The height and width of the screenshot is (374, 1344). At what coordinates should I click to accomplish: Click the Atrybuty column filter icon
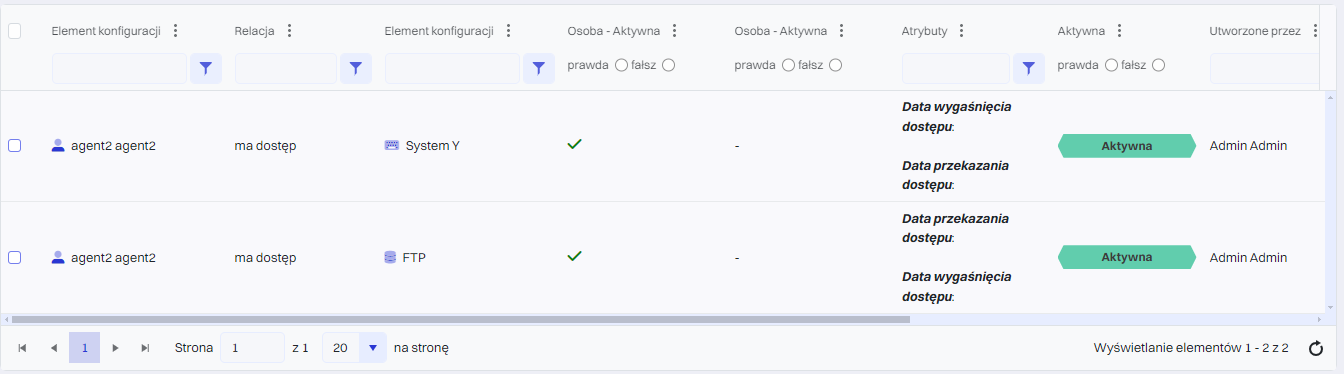(x=1029, y=68)
